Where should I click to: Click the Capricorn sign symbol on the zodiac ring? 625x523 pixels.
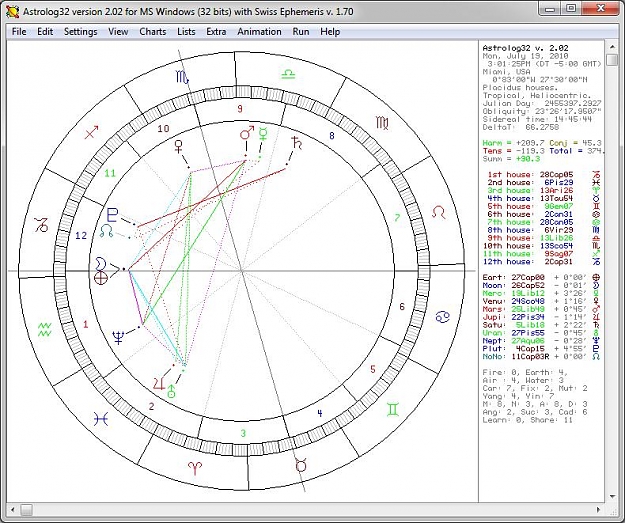pos(41,225)
